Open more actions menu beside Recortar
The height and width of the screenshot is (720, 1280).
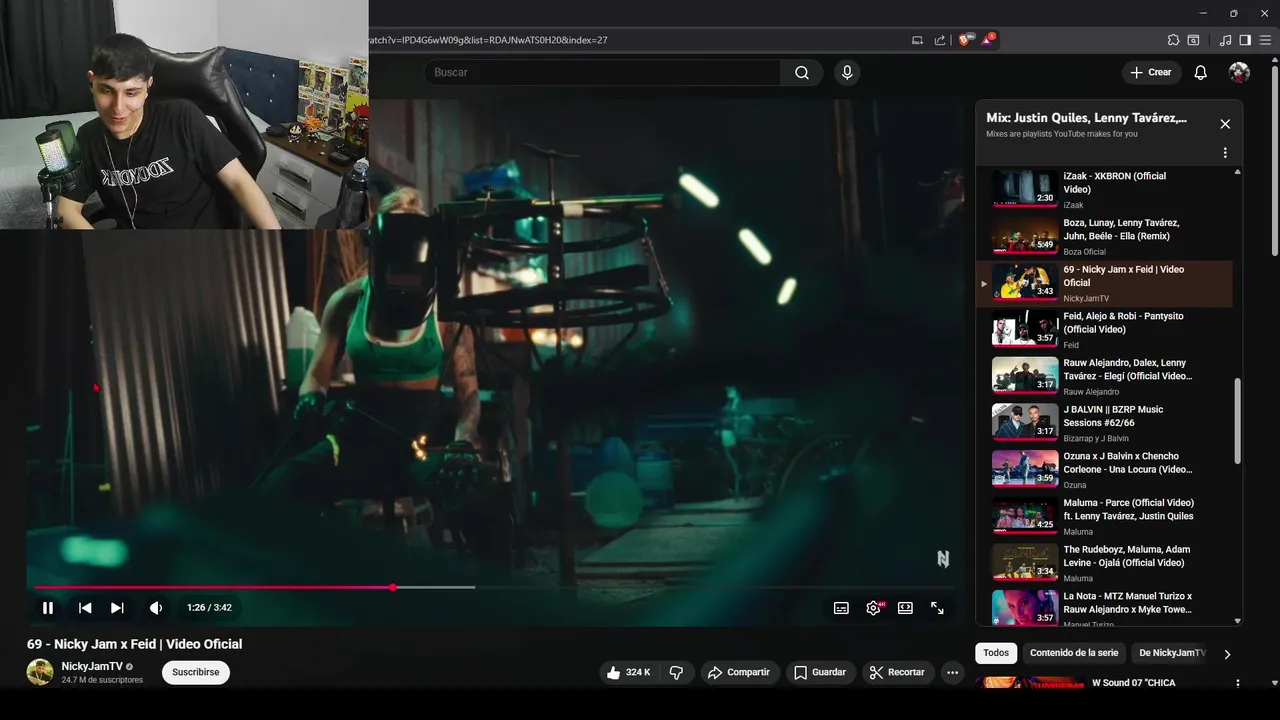click(952, 672)
